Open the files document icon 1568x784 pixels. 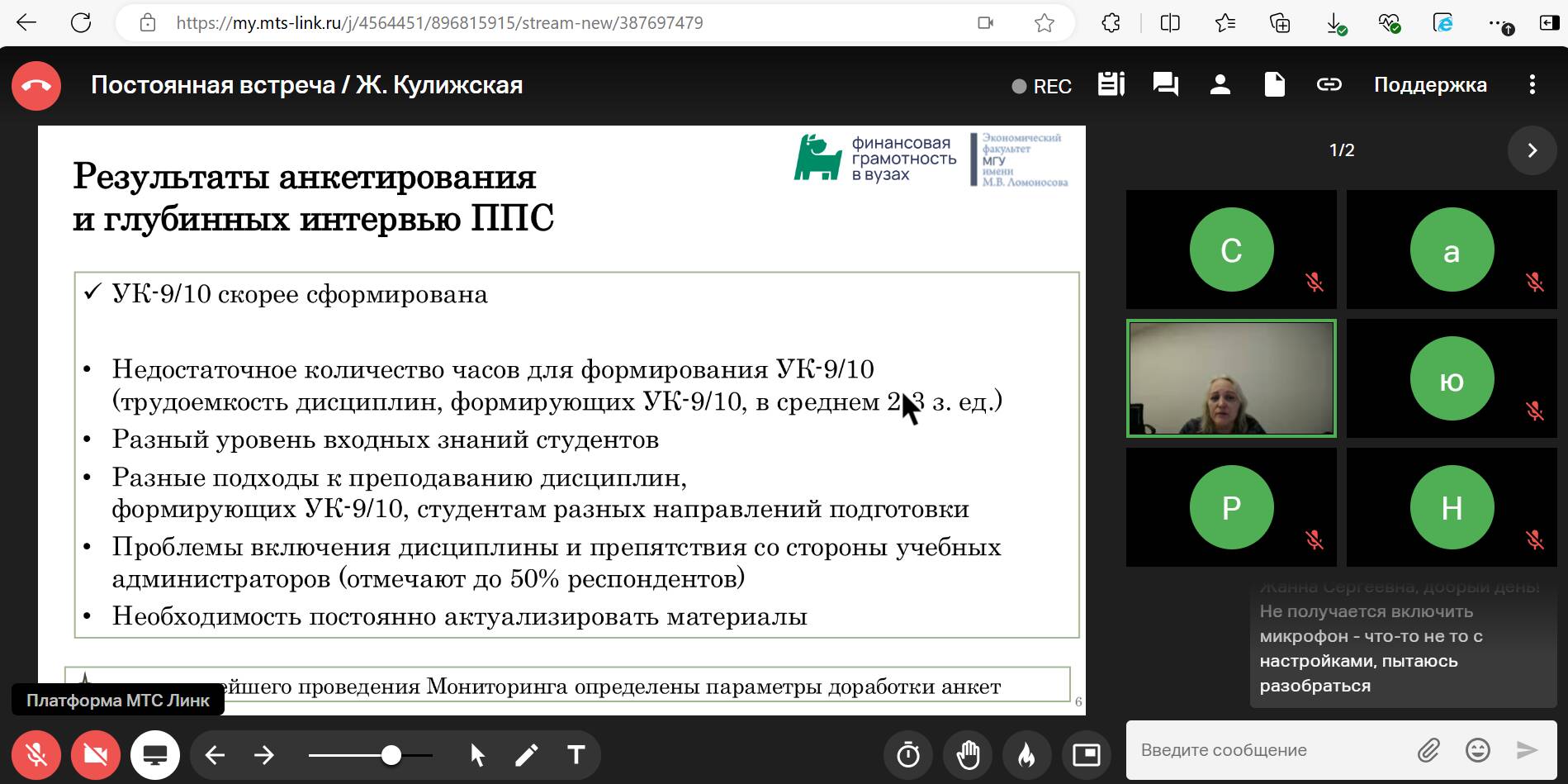[1274, 84]
